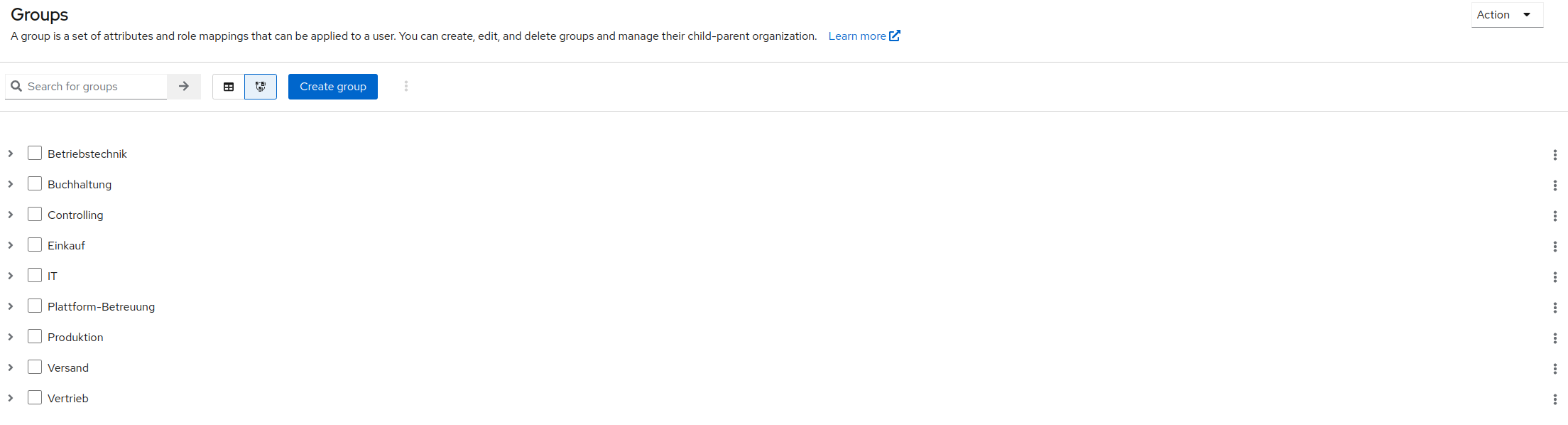The width and height of the screenshot is (1568, 425).
Task: Expand the Plattform-Betreuung group
Action: pos(11,306)
